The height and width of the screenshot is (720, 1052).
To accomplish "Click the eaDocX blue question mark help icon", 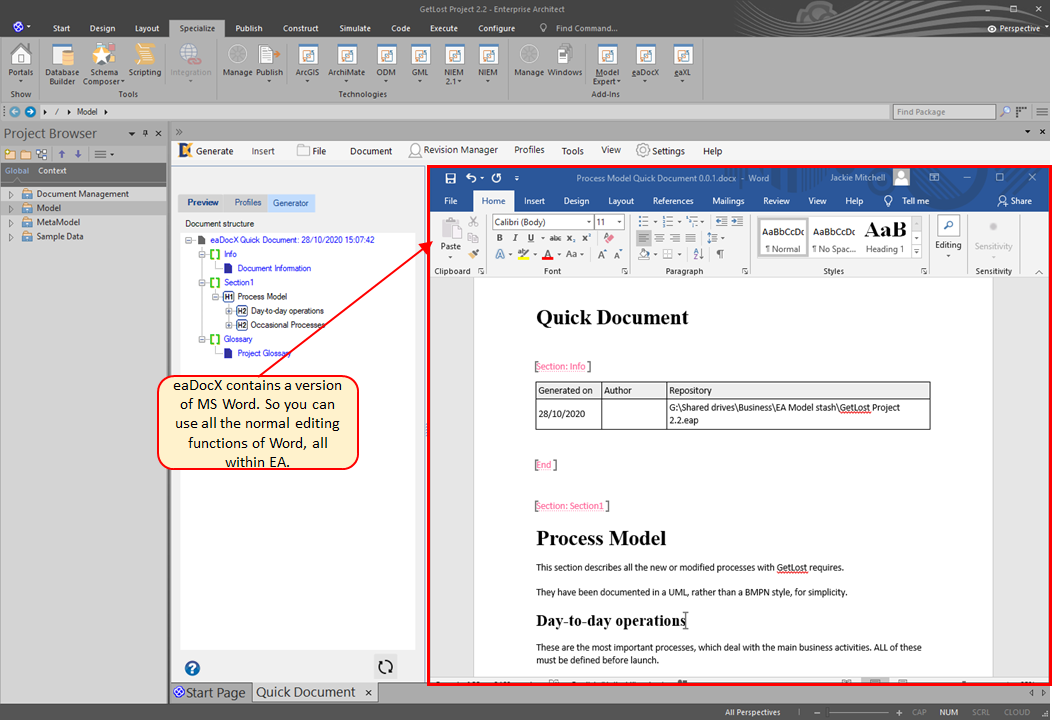I will 193,668.
